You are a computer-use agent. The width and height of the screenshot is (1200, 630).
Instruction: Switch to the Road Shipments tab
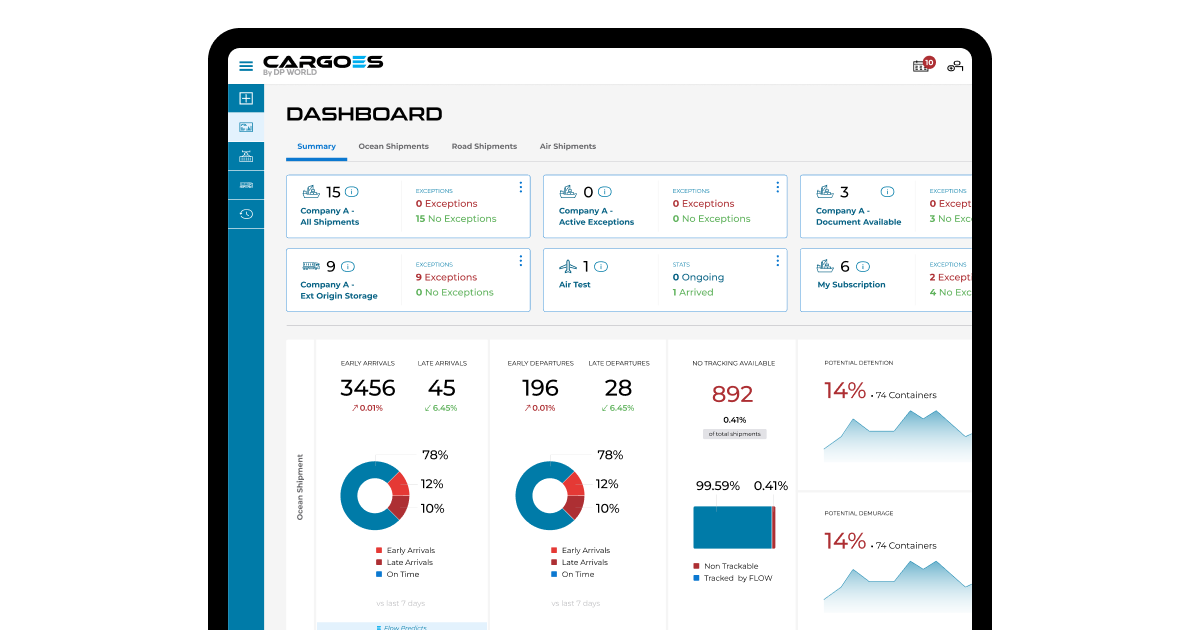point(484,147)
